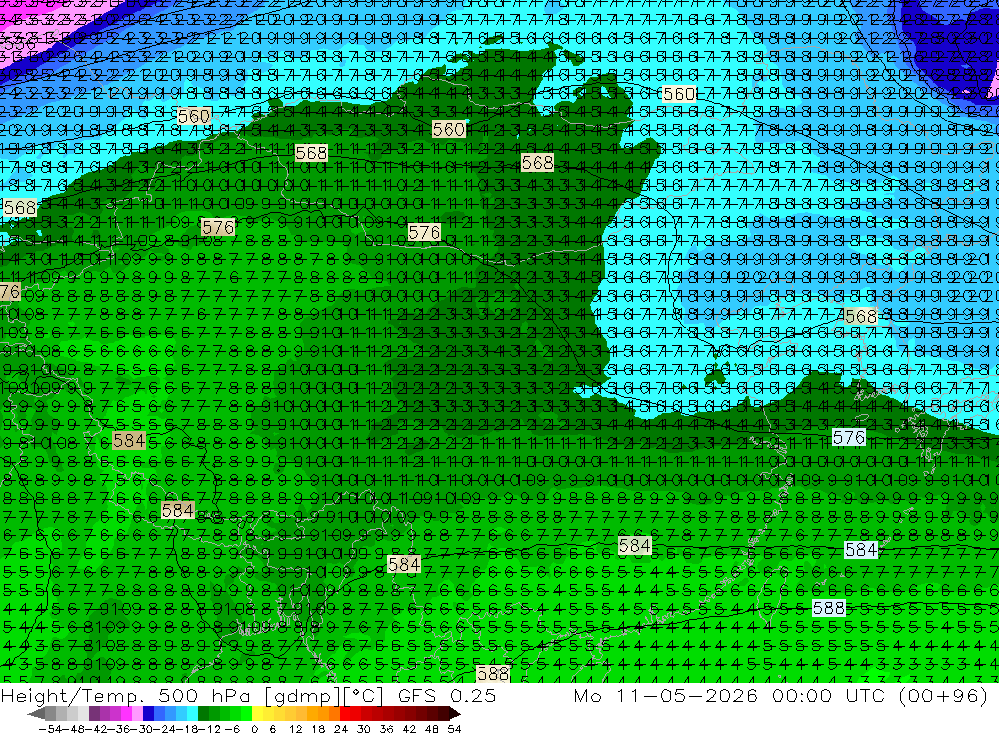Click the 'Mo' weekday abbreviation

[x=588, y=696]
